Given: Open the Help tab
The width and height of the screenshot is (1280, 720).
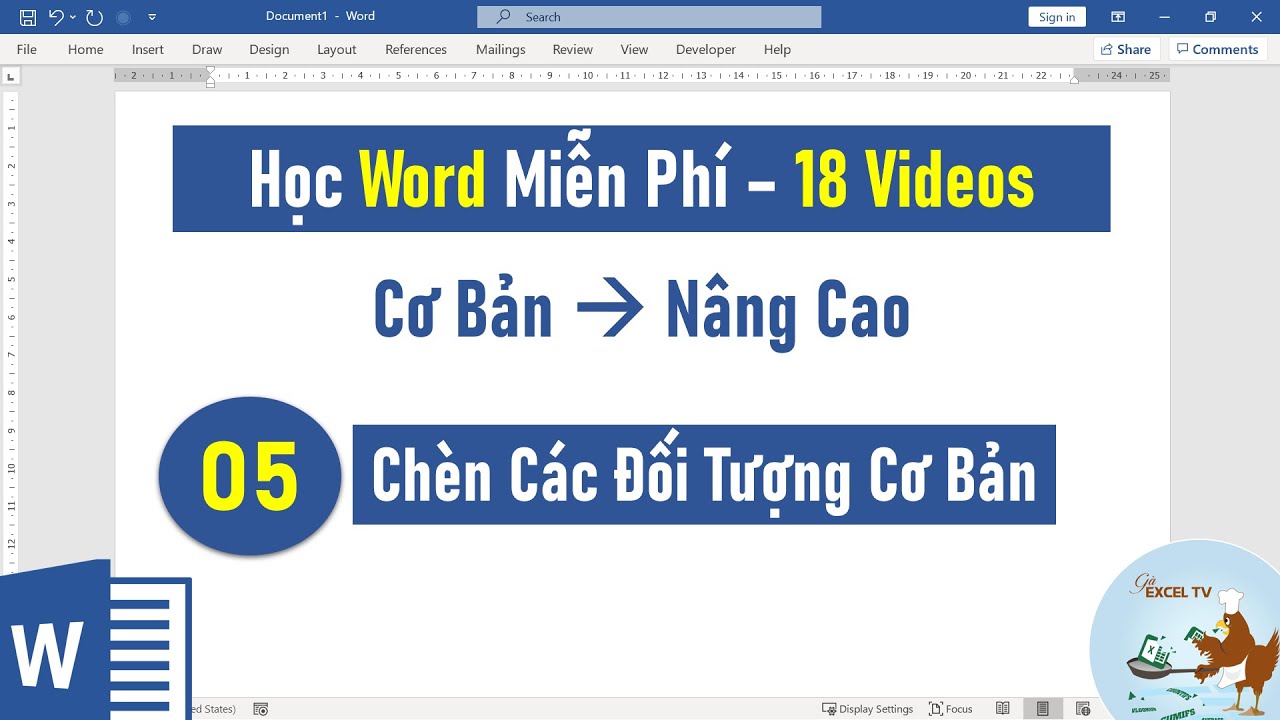Looking at the screenshot, I should (777, 49).
